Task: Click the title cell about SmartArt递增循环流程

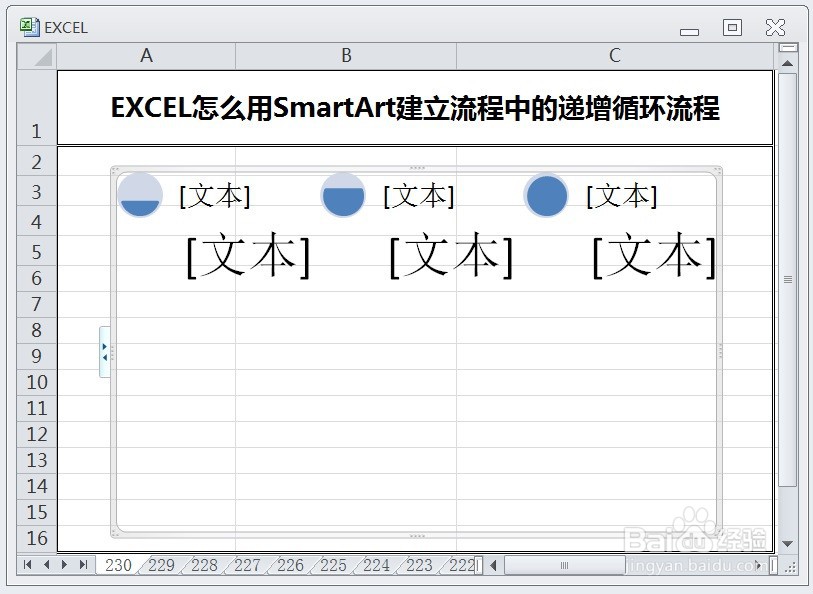Action: pos(415,108)
